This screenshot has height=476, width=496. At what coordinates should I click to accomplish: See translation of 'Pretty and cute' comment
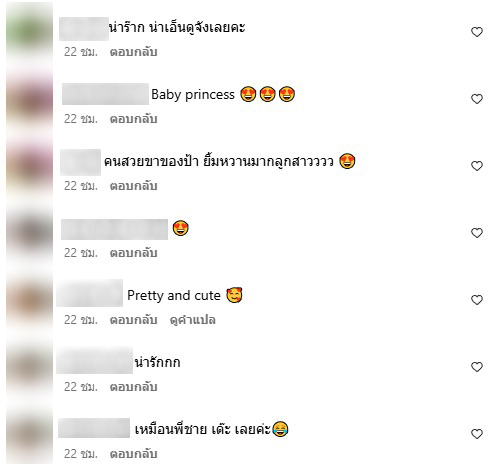(193, 320)
